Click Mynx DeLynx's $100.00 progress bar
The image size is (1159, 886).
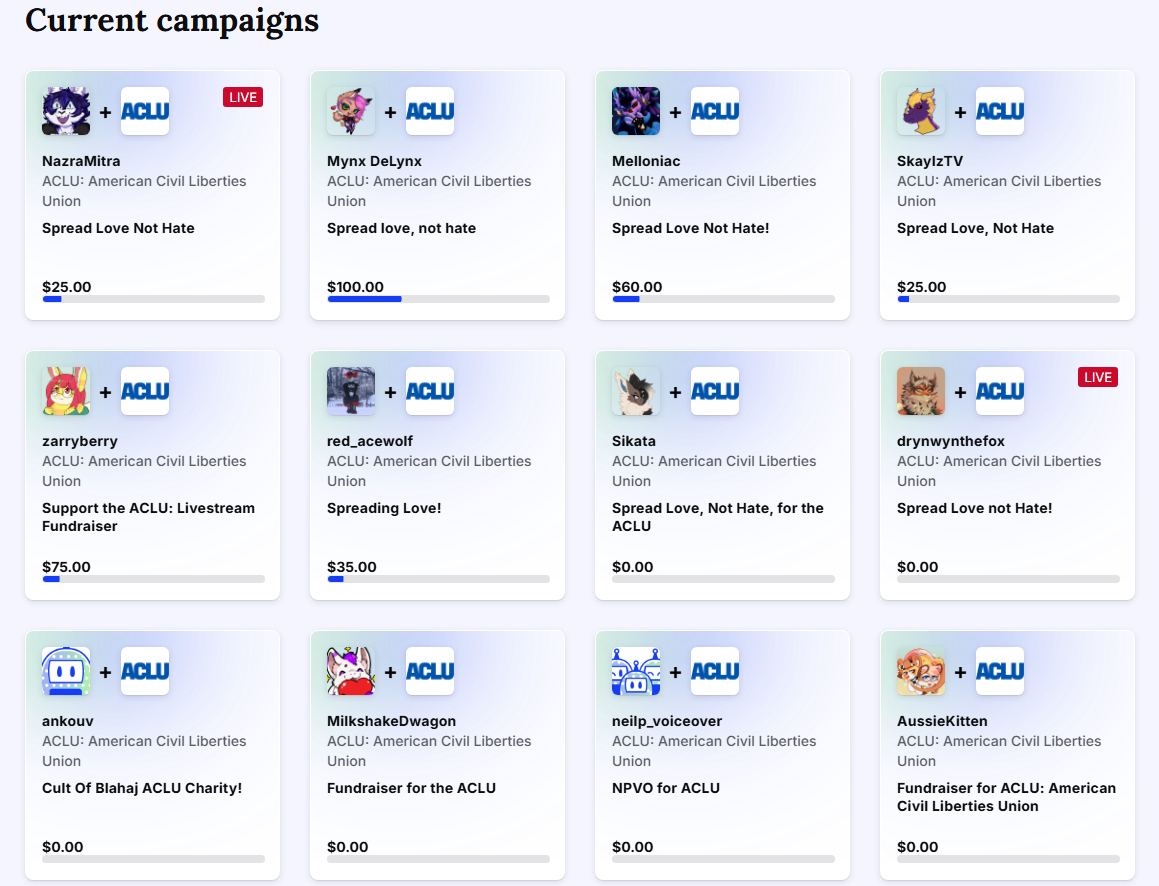click(438, 299)
